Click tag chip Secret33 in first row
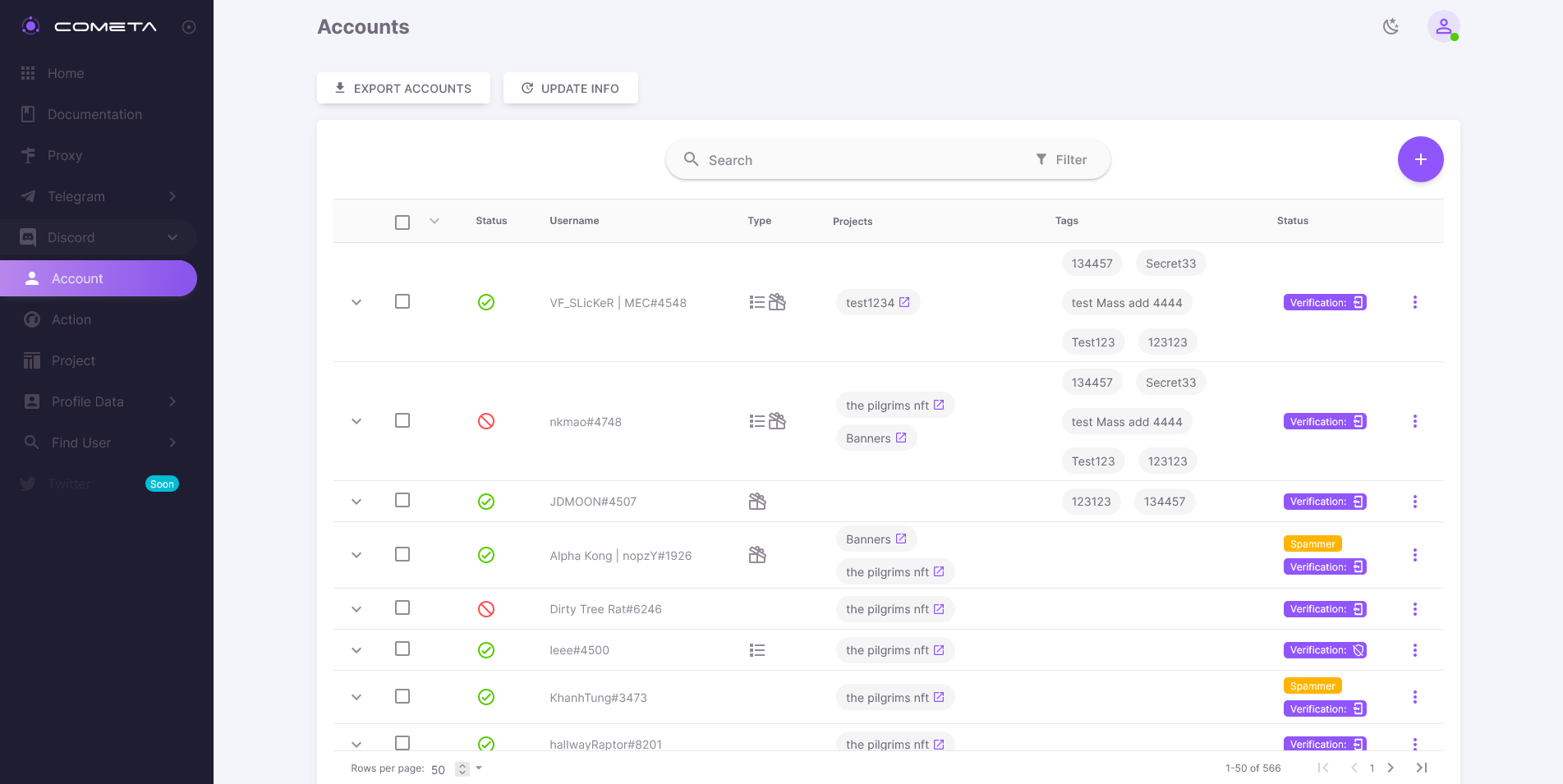This screenshot has width=1563, height=784. [x=1170, y=264]
